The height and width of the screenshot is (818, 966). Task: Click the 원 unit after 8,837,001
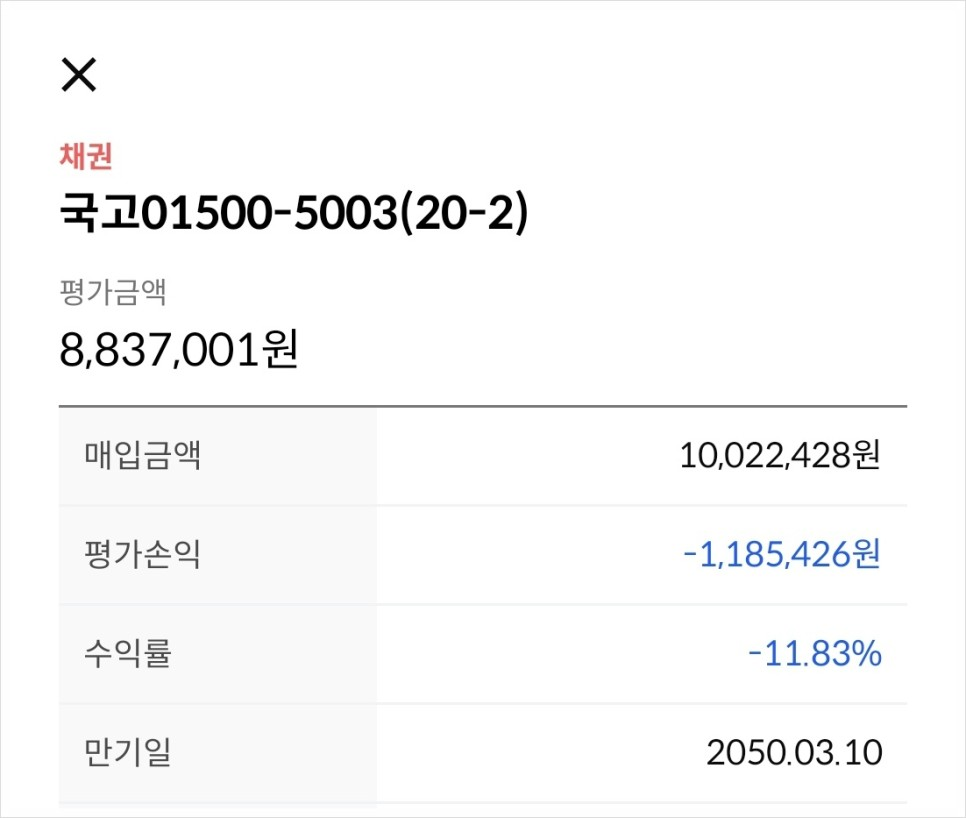point(280,349)
